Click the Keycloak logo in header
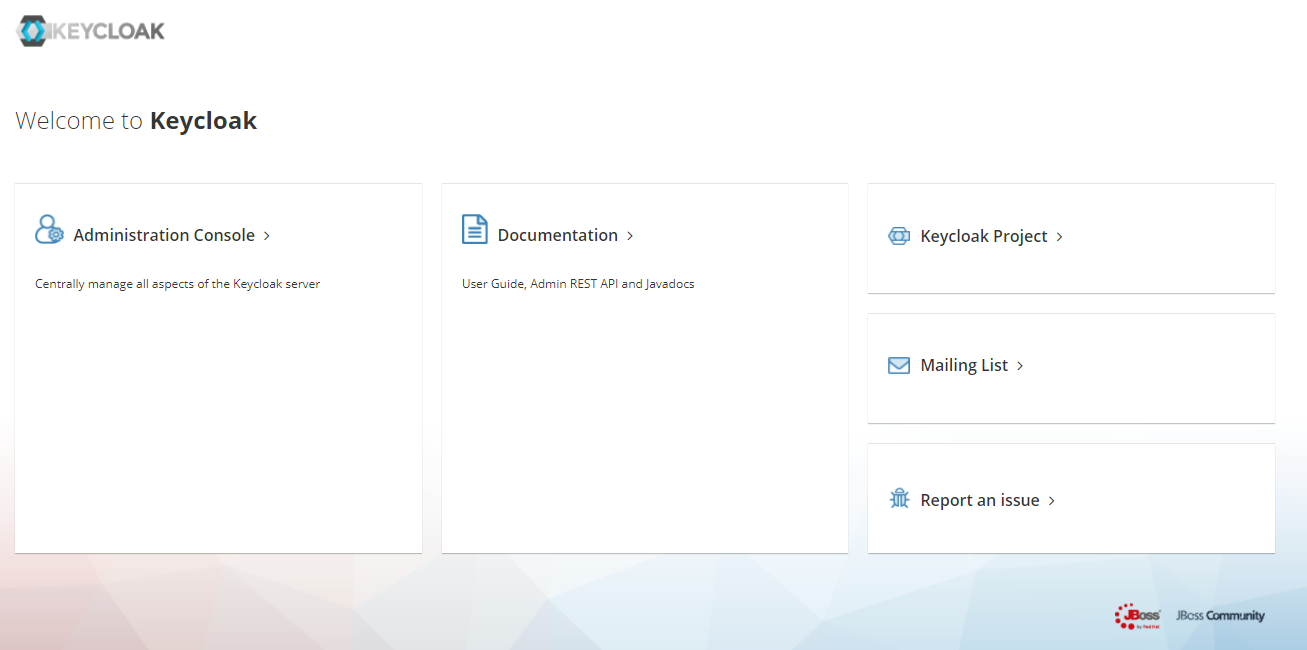The image size is (1307, 650). point(90,31)
